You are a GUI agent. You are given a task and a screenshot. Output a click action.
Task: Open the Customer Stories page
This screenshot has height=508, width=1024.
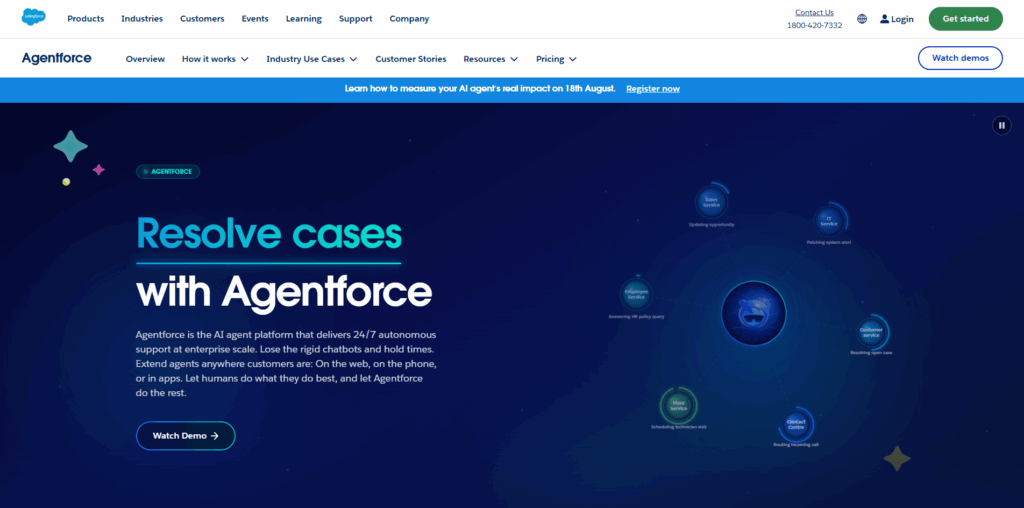click(x=411, y=59)
